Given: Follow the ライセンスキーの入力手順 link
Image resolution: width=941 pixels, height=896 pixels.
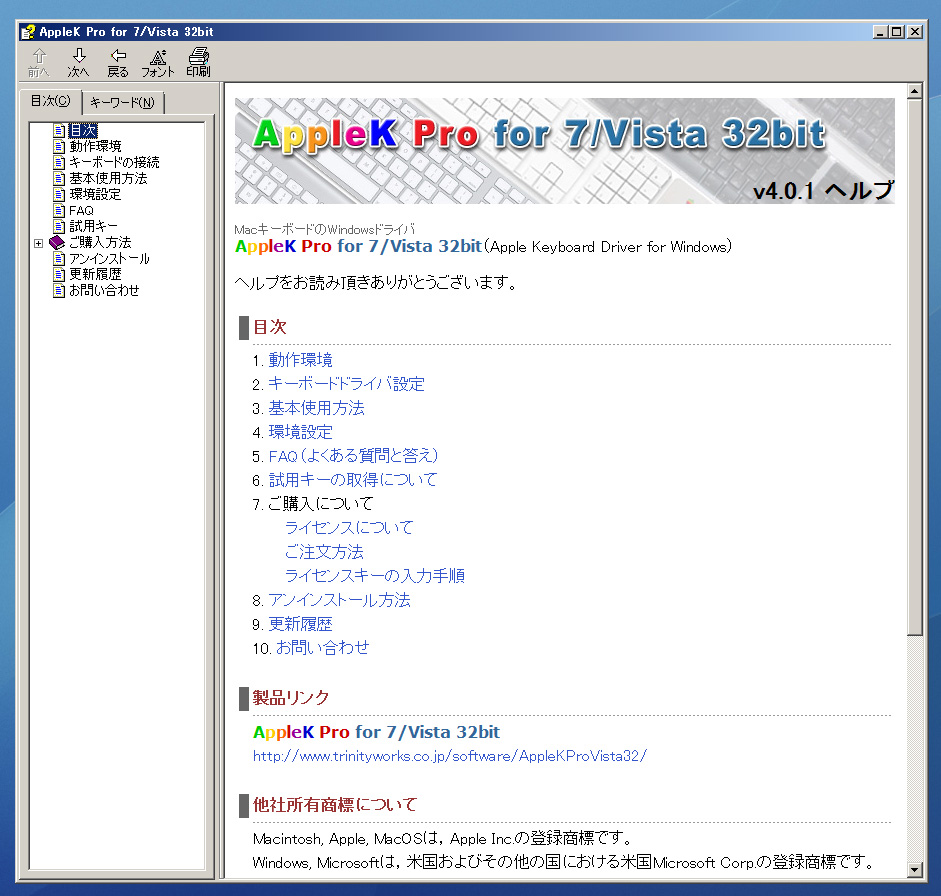Looking at the screenshot, I should 374,576.
